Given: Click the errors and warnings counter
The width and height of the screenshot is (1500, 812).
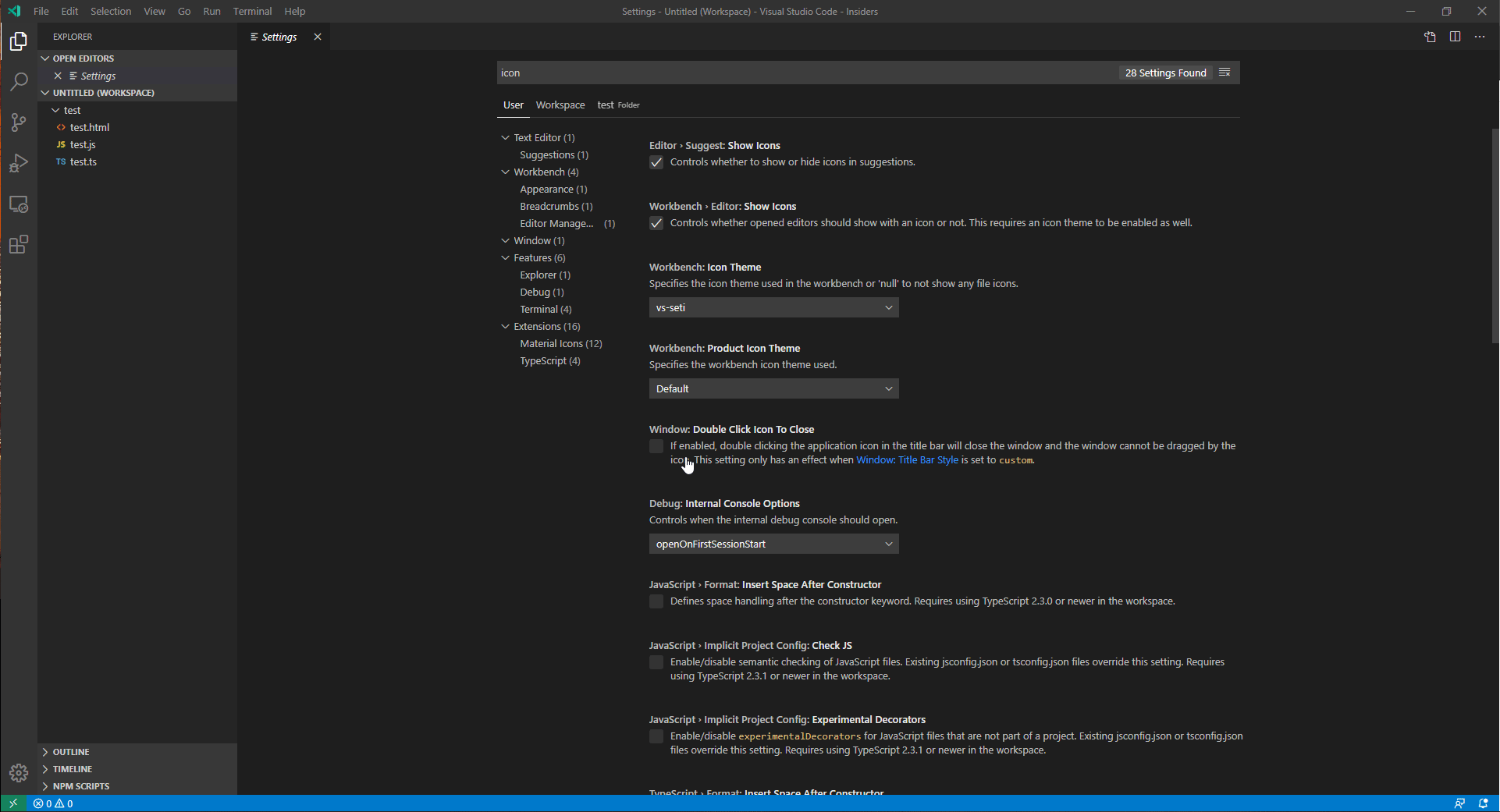Looking at the screenshot, I should tap(54, 803).
